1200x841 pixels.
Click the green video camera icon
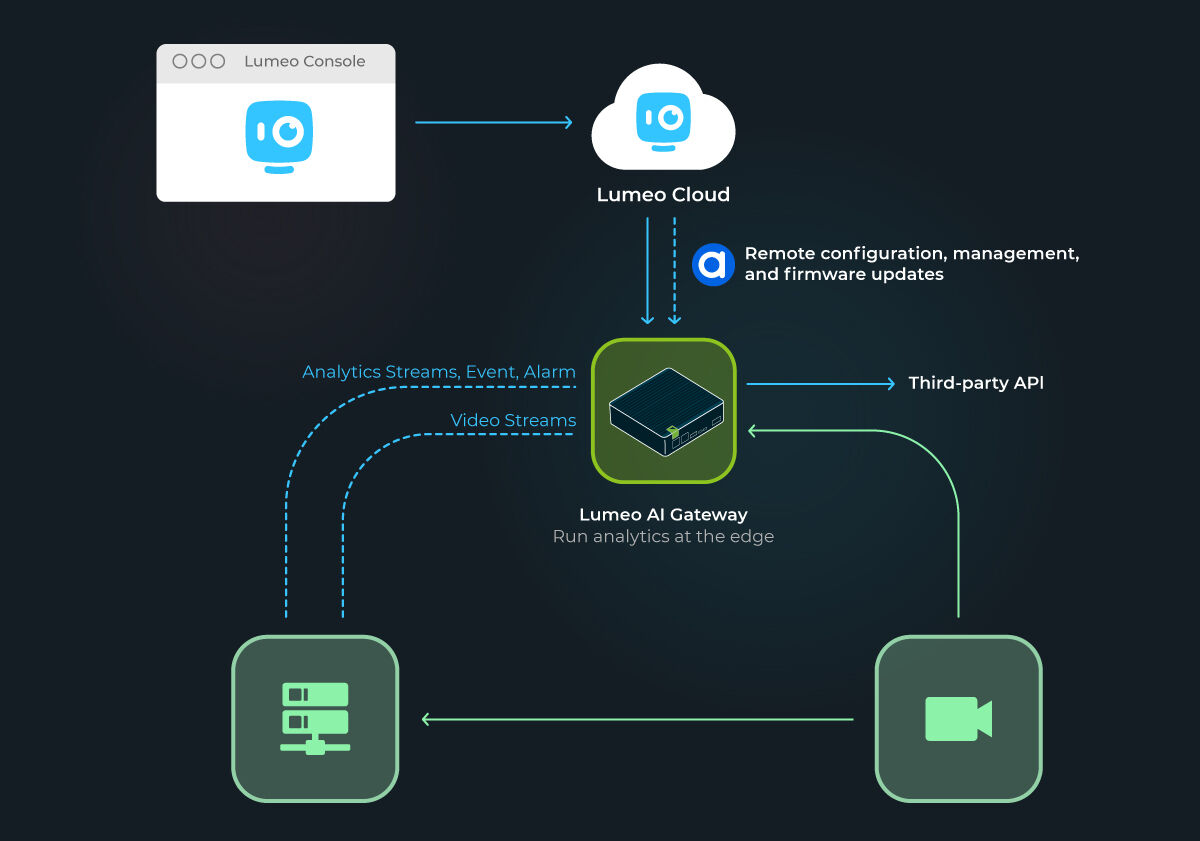pyautogui.click(x=958, y=719)
